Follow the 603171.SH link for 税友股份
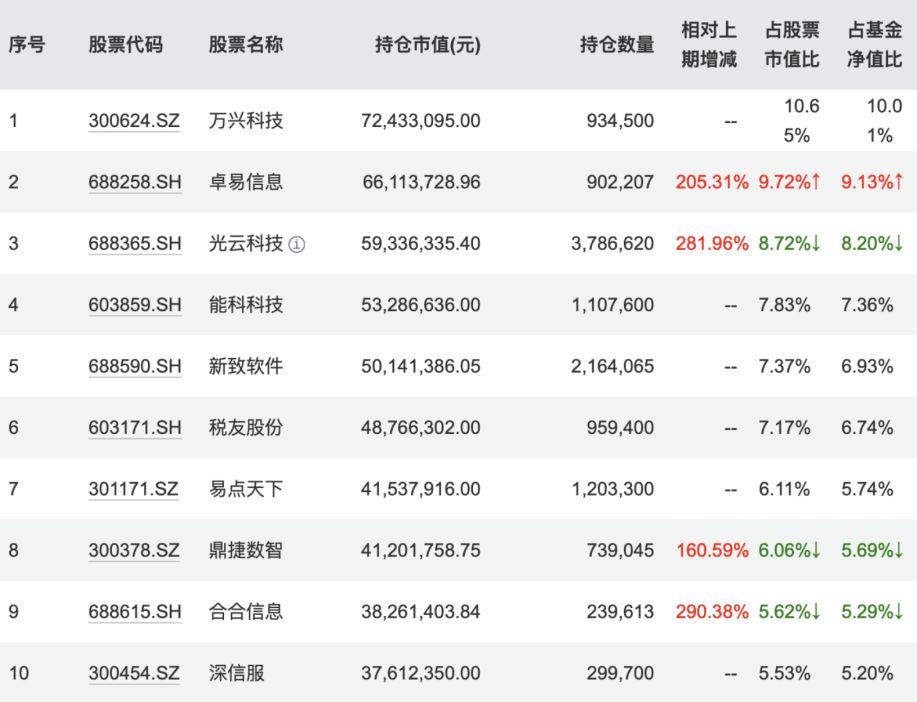The width and height of the screenshot is (917, 702). [135, 427]
